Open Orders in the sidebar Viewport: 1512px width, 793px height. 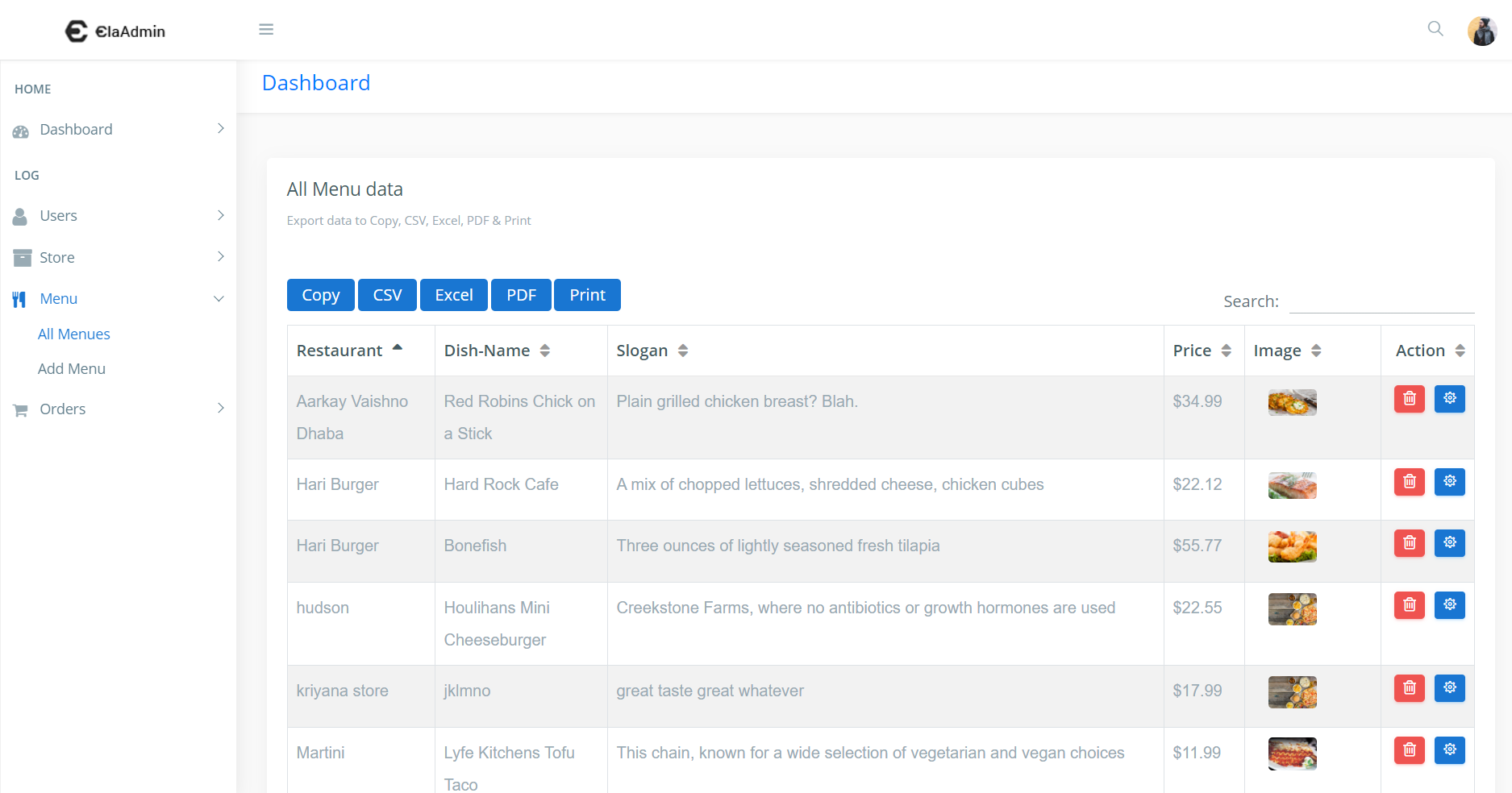click(x=119, y=409)
